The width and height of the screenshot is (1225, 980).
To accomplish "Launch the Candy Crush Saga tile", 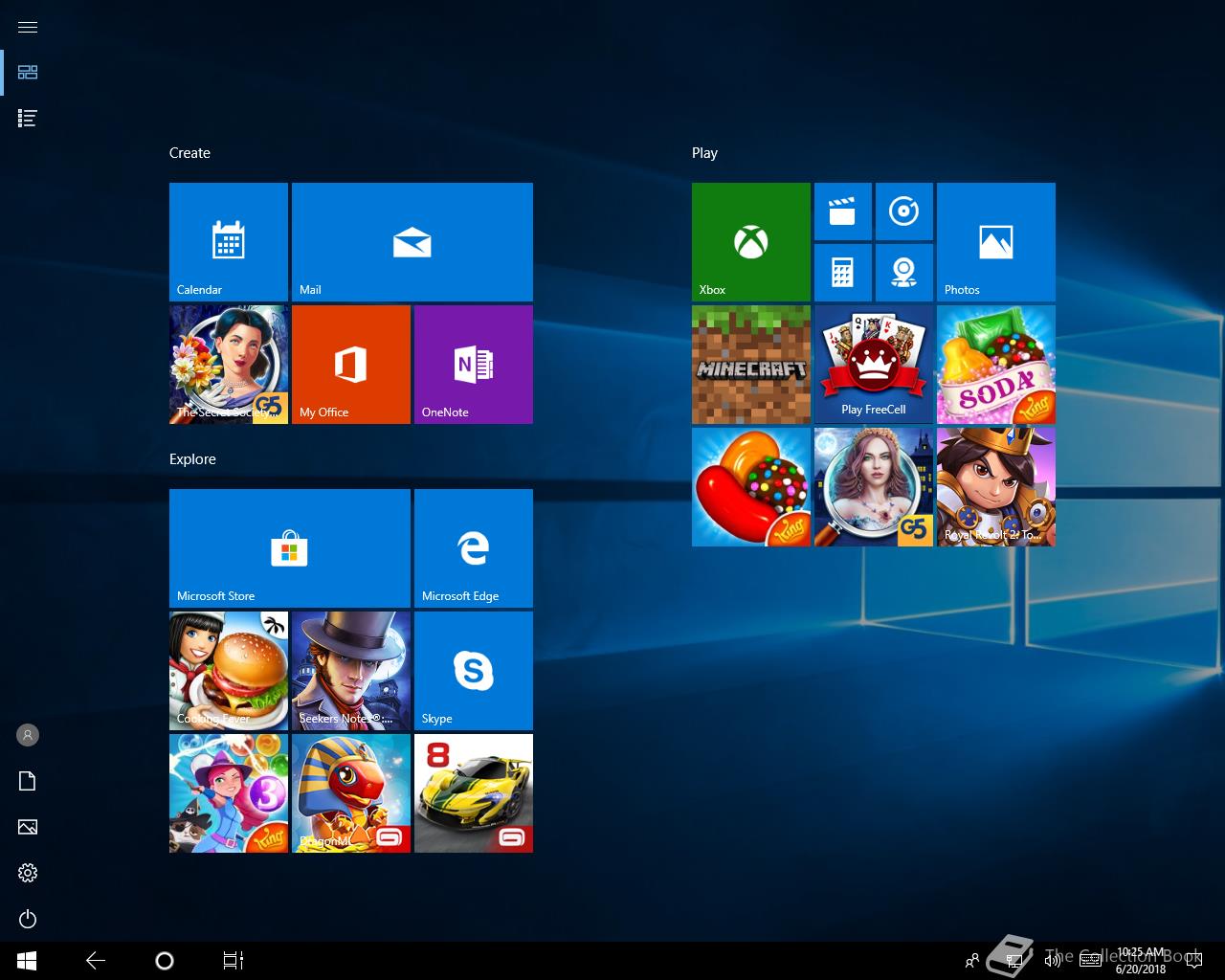I will 751,487.
